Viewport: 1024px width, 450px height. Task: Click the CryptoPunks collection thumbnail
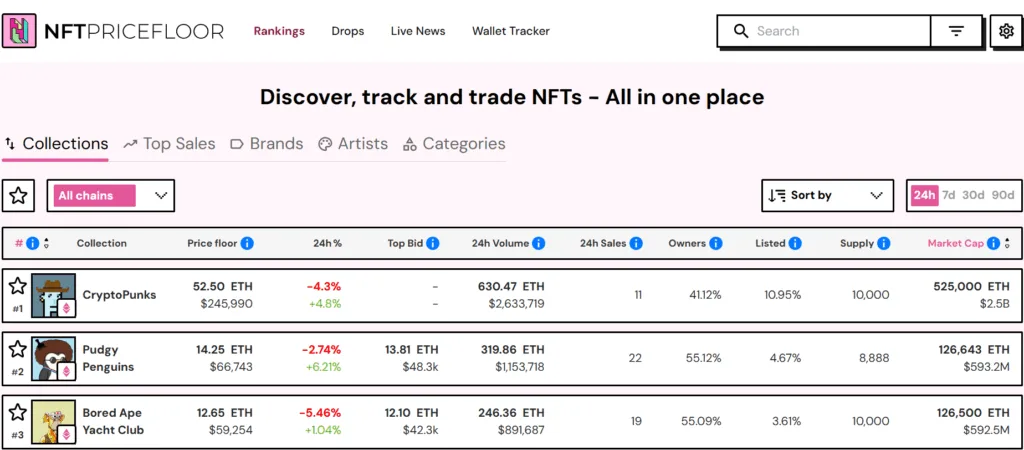(53, 295)
